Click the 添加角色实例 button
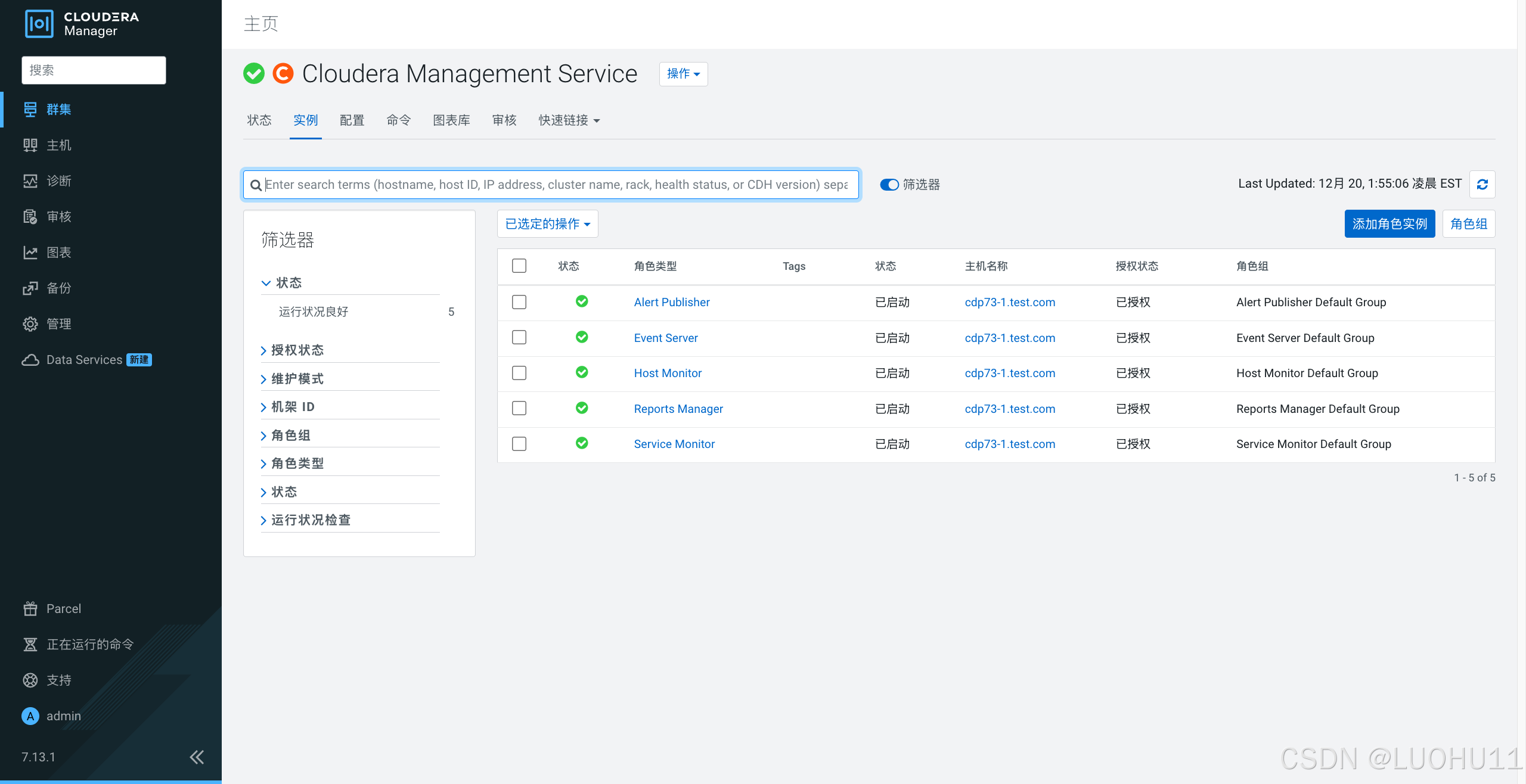 1389,224
